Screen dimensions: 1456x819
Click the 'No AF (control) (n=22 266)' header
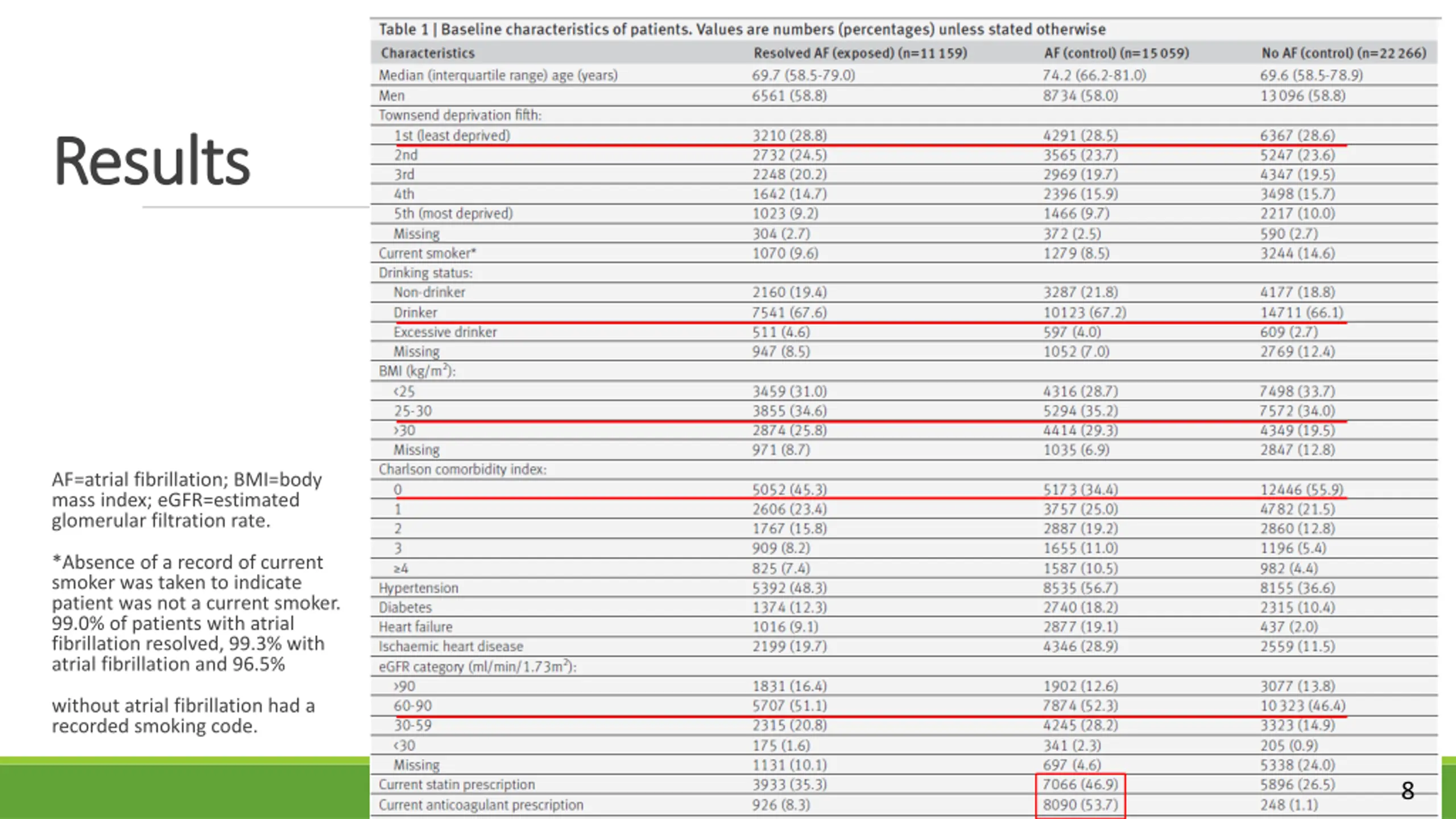coord(1344,53)
